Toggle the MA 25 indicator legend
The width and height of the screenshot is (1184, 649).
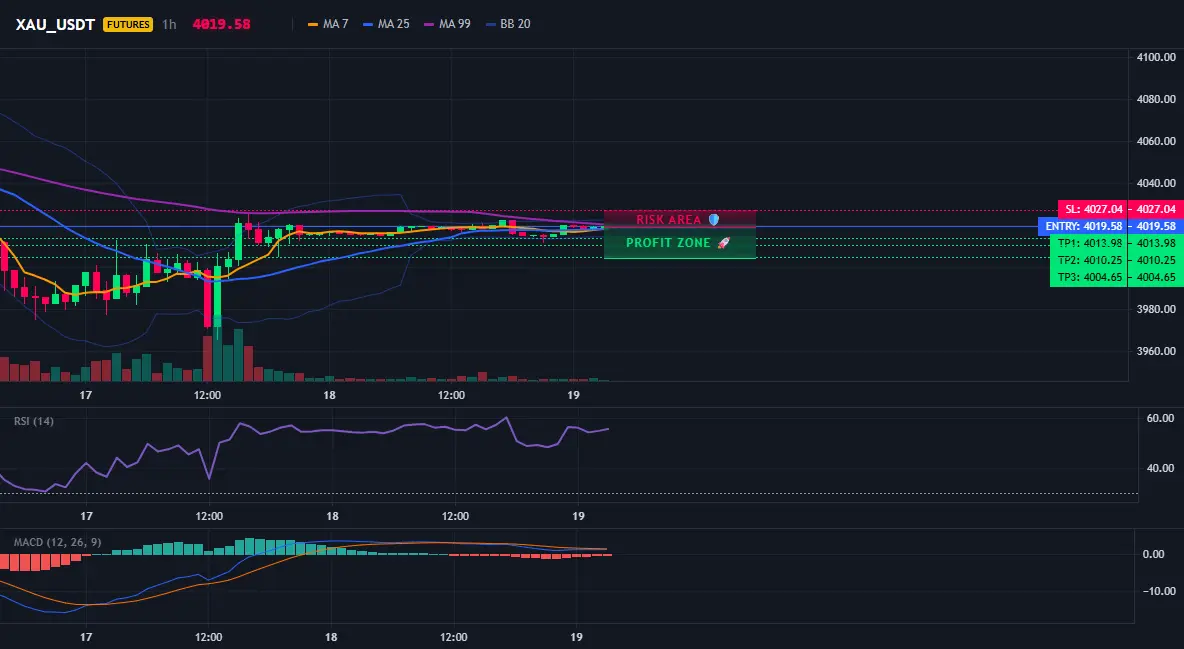386,24
